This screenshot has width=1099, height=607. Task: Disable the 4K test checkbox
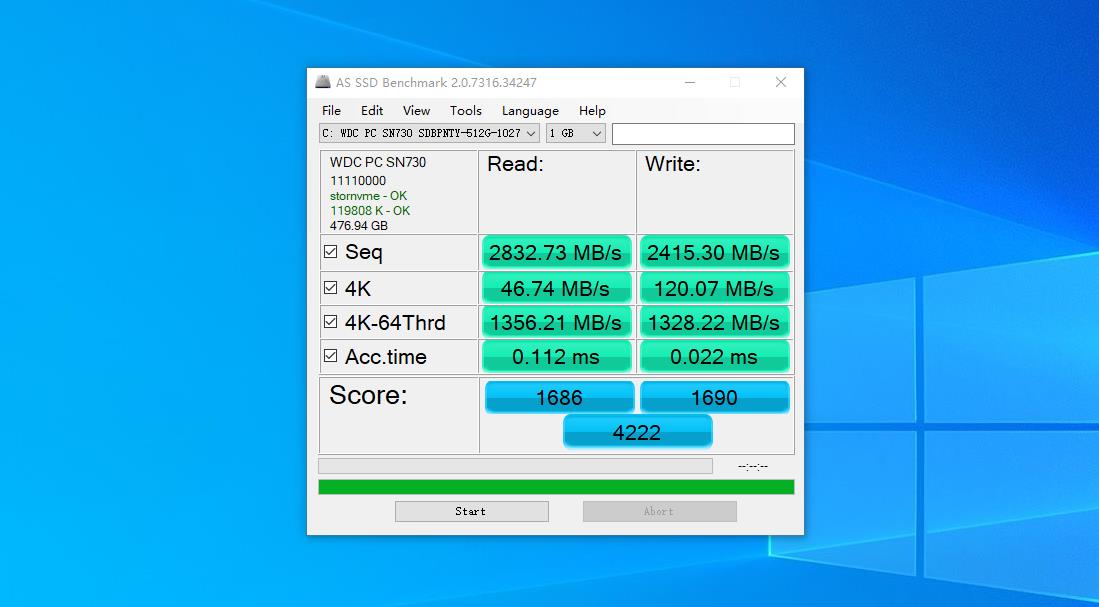pyautogui.click(x=331, y=287)
